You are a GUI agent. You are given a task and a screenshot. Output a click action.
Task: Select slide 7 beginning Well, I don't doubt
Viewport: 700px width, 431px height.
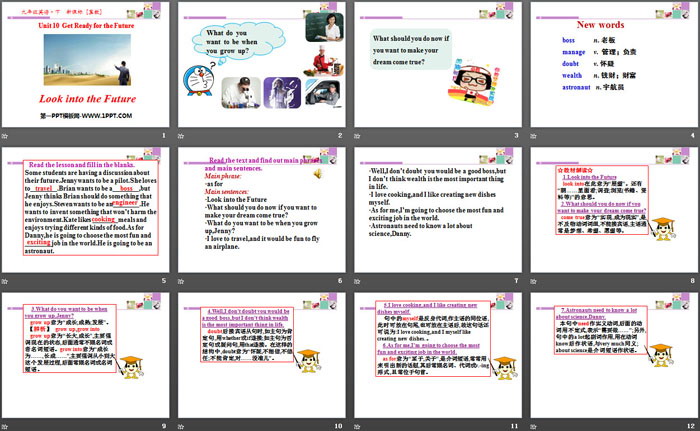click(x=438, y=210)
